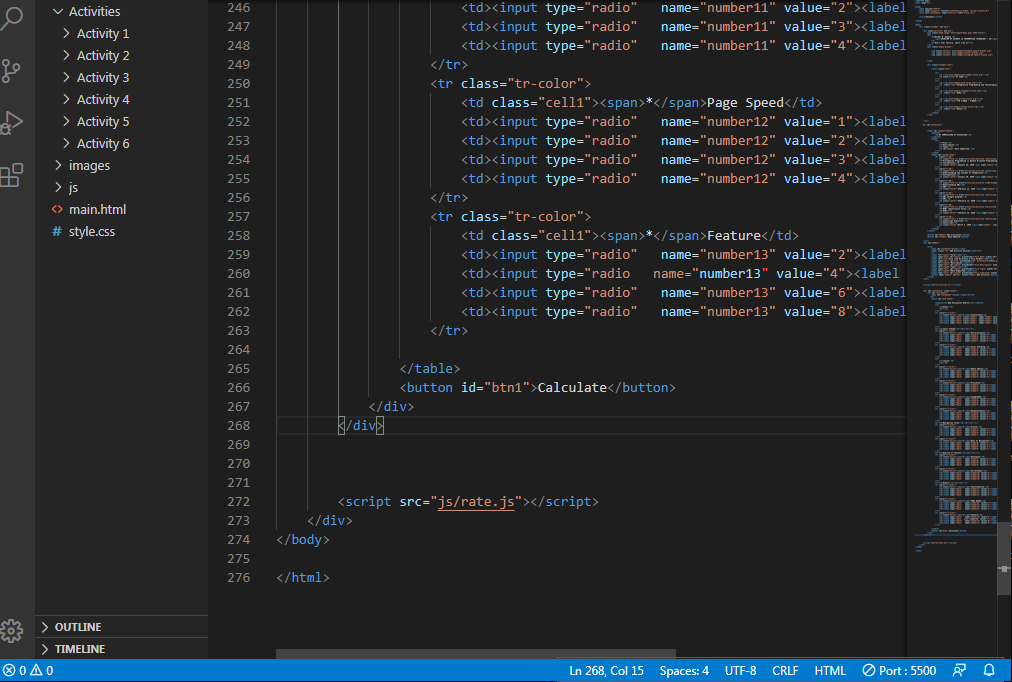1012x682 pixels.
Task: Change language mode via HTML
Action: click(830, 670)
